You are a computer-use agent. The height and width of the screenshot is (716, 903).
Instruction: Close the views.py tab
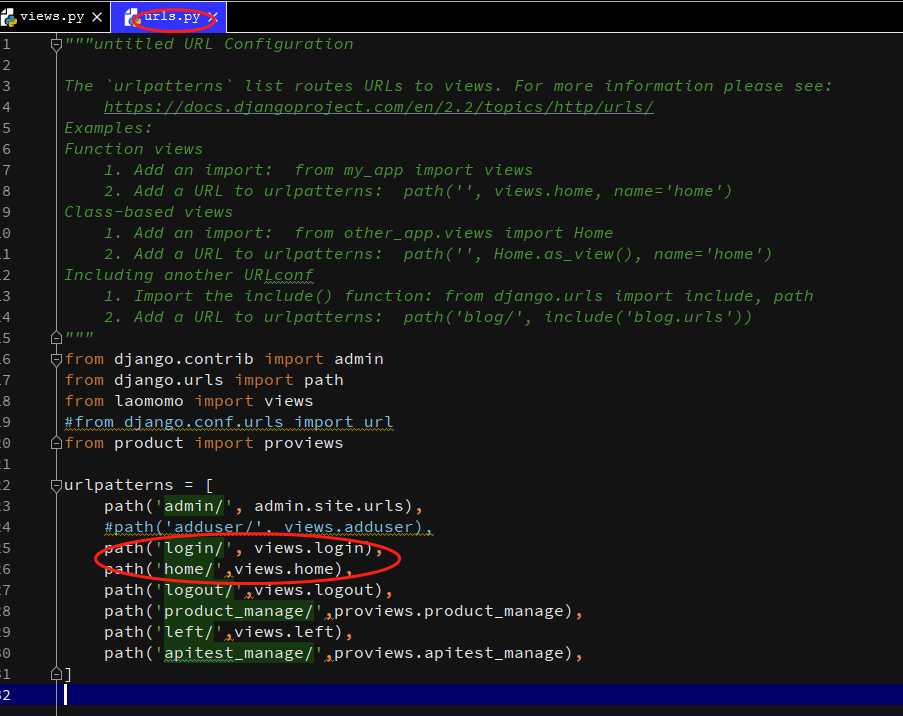97,17
